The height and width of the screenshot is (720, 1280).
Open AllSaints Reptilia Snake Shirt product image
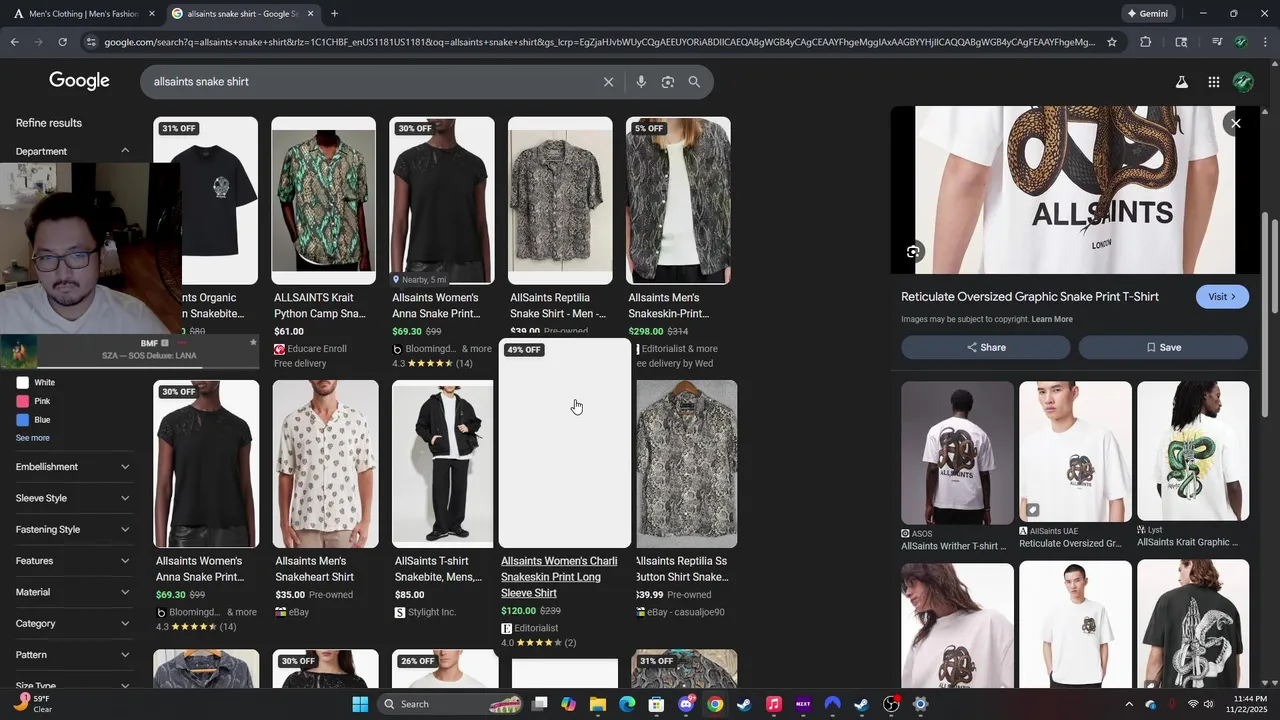(x=560, y=201)
